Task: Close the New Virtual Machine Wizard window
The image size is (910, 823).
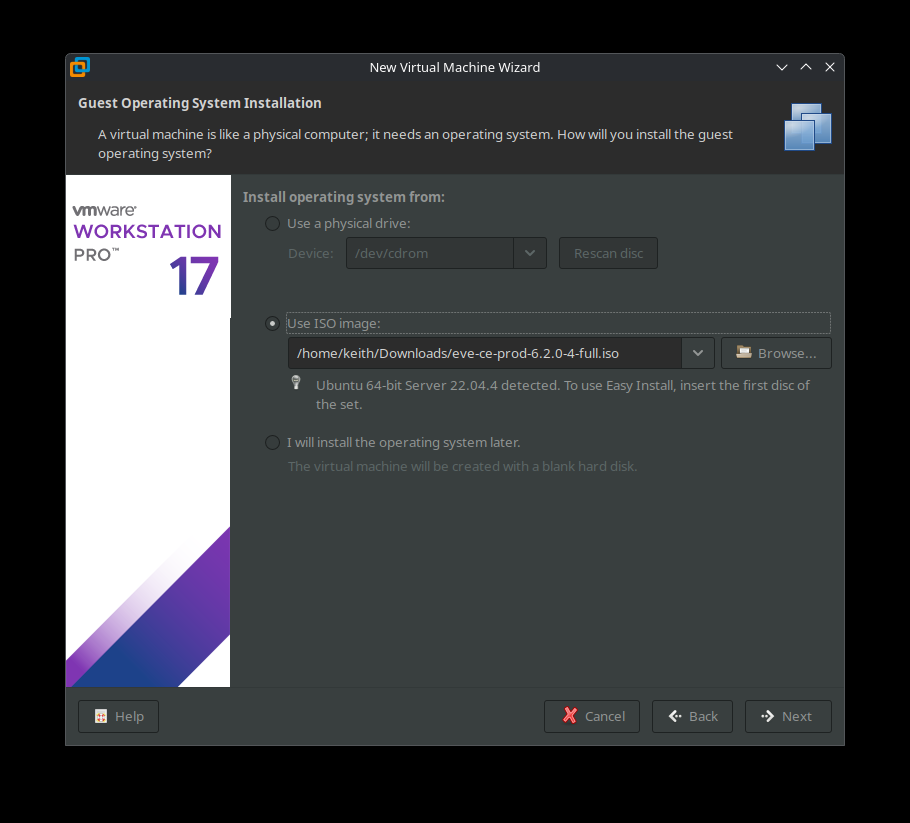Action: (830, 67)
